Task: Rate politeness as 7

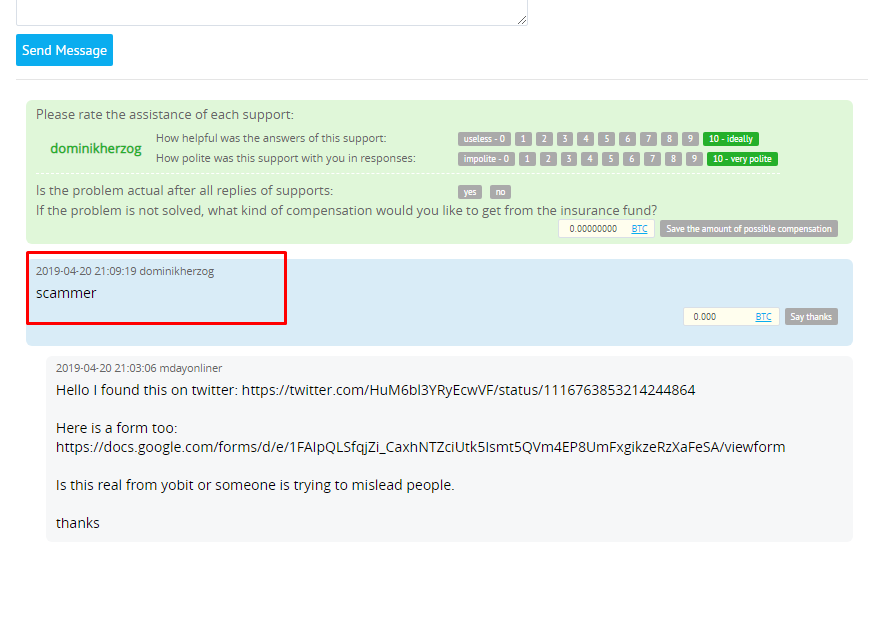Action: 653,159
